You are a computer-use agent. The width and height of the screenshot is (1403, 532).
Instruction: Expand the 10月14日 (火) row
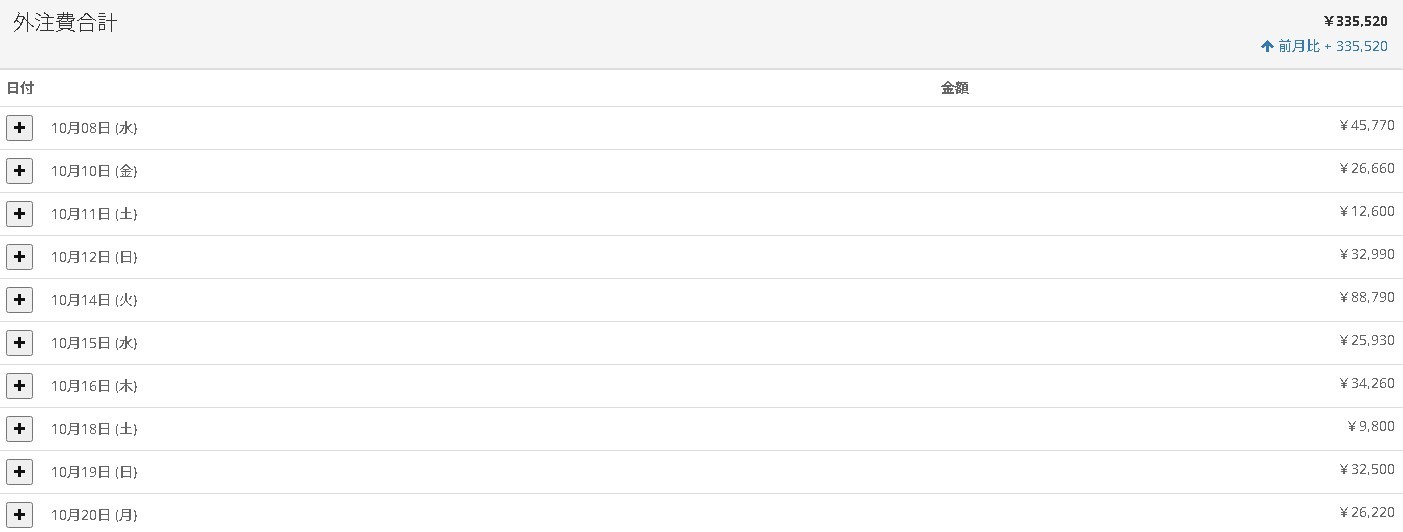pos(19,300)
